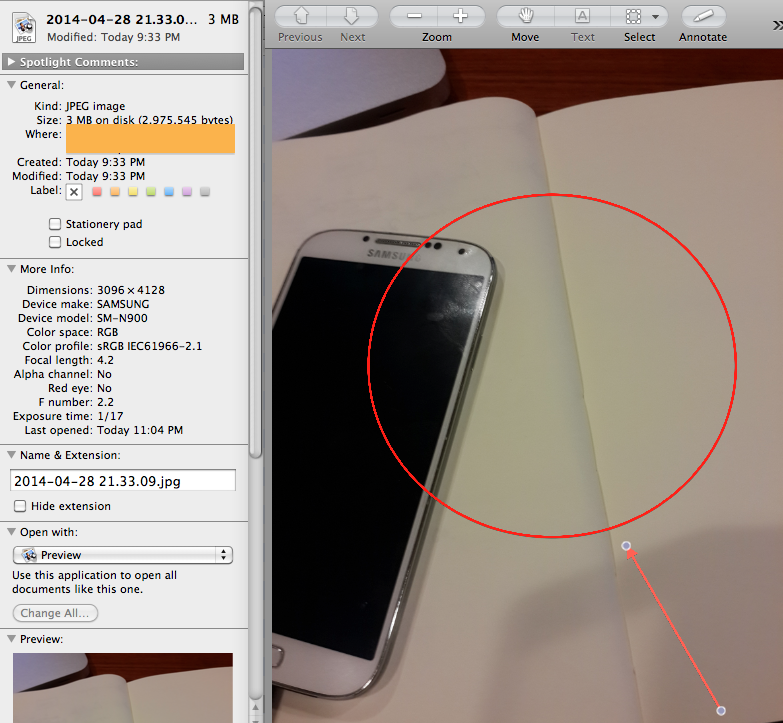This screenshot has width=783, height=723.
Task: Click Last opened Today 11:04 PM
Action: tap(140, 430)
